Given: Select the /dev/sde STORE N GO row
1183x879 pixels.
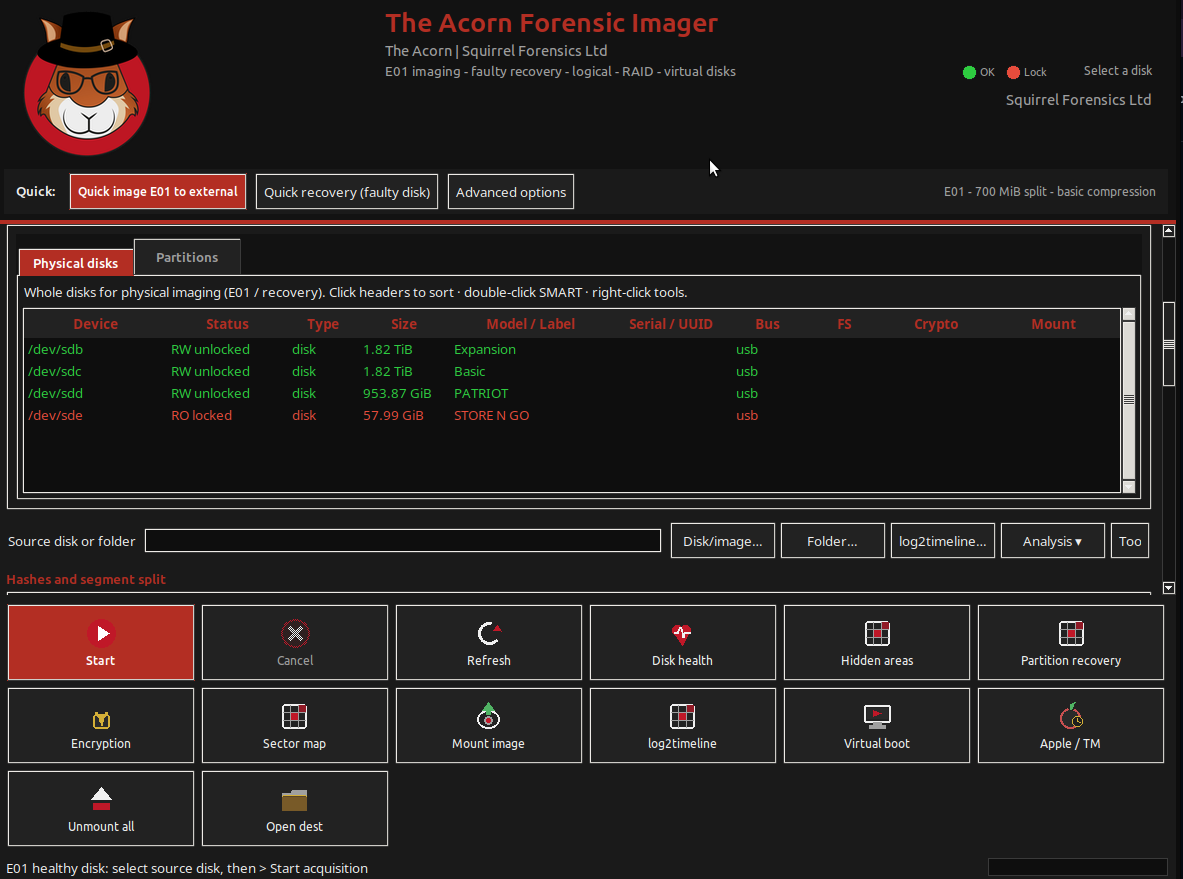Looking at the screenshot, I should click(572, 416).
